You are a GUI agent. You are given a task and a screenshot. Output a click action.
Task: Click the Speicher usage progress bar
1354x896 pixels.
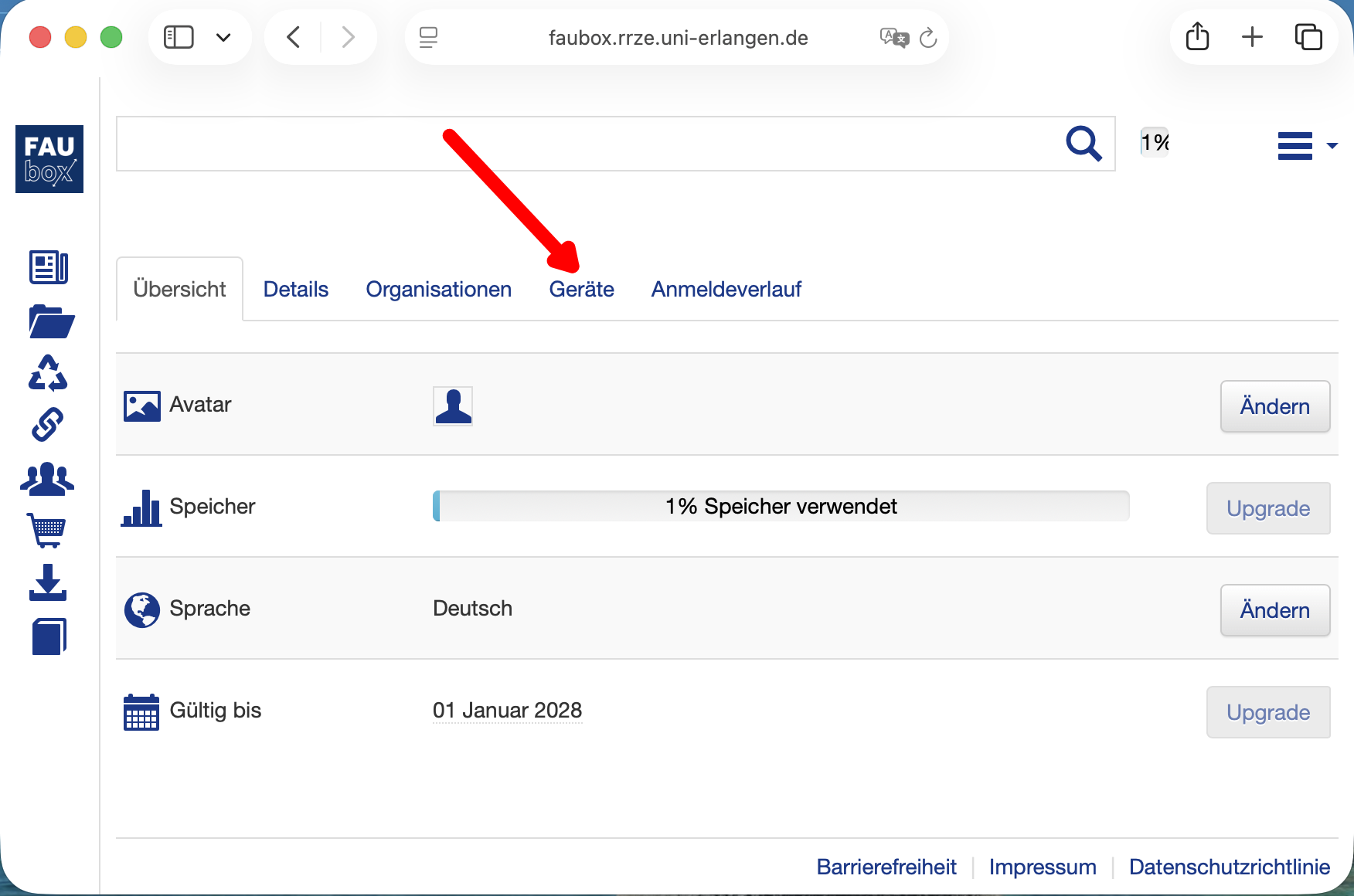[x=781, y=507]
